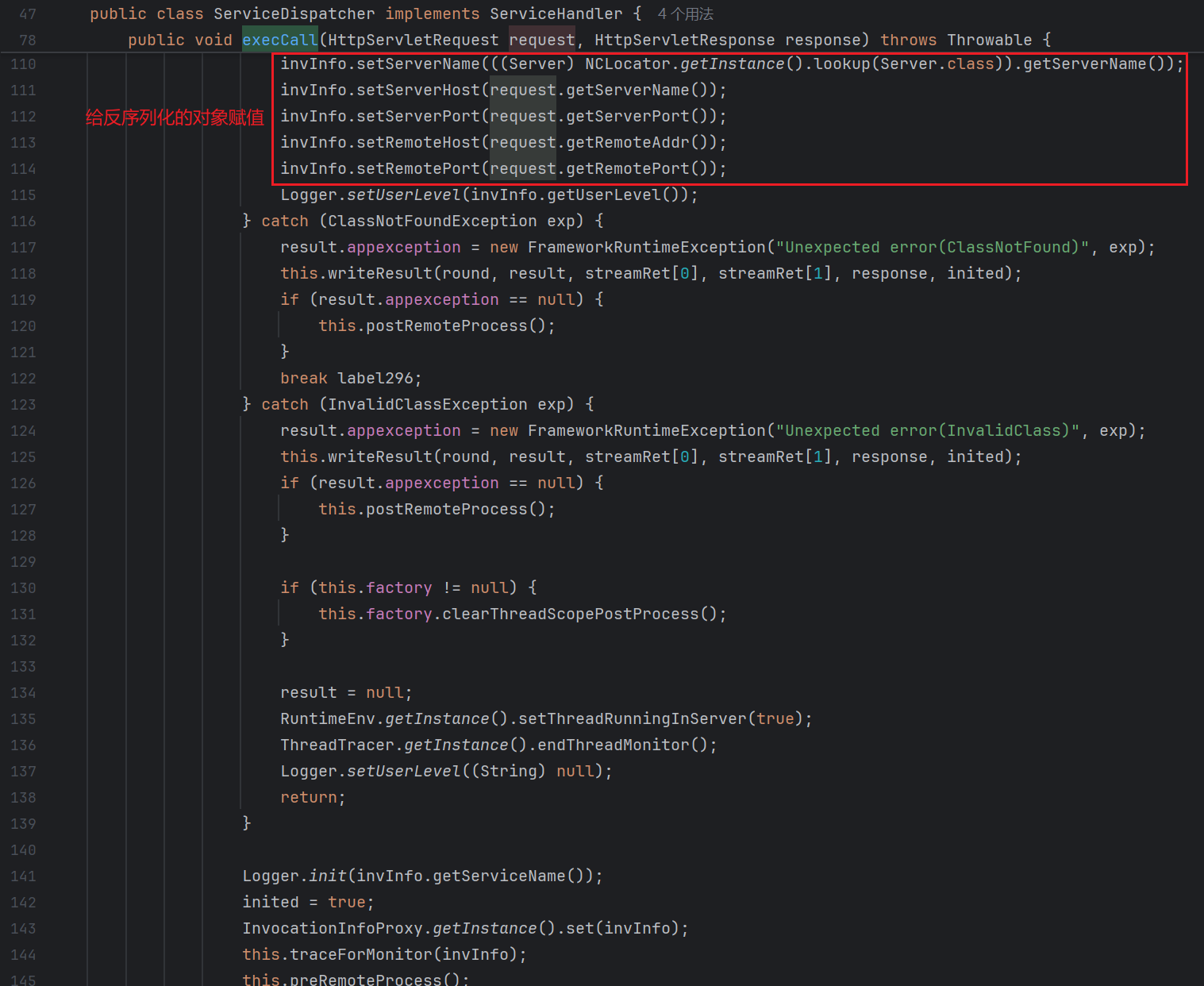The image size is (1204, 986).
Task: Click NCLocator on line 110
Action: 627,64
